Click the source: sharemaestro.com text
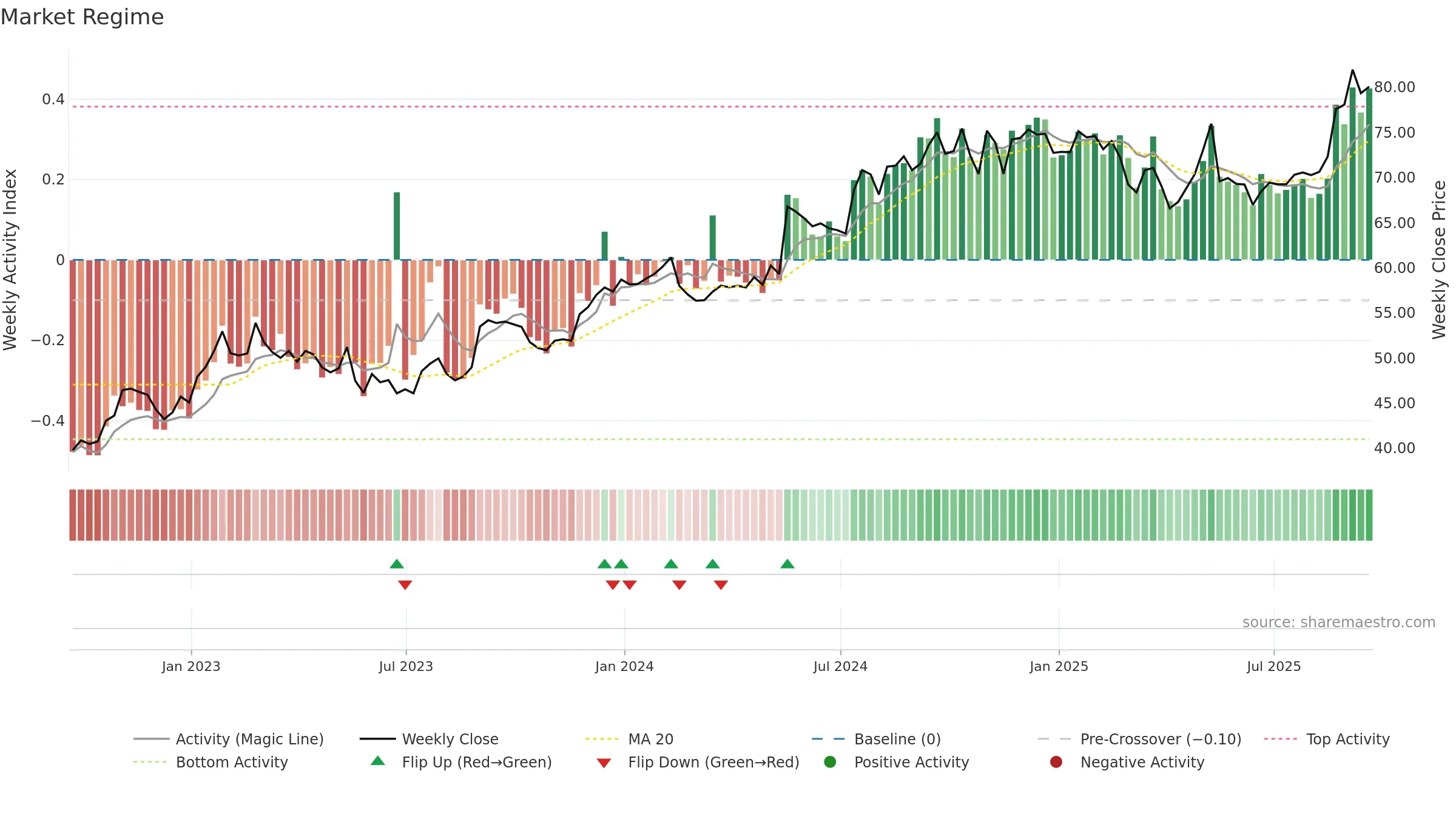1456x819 pixels. 1339,622
